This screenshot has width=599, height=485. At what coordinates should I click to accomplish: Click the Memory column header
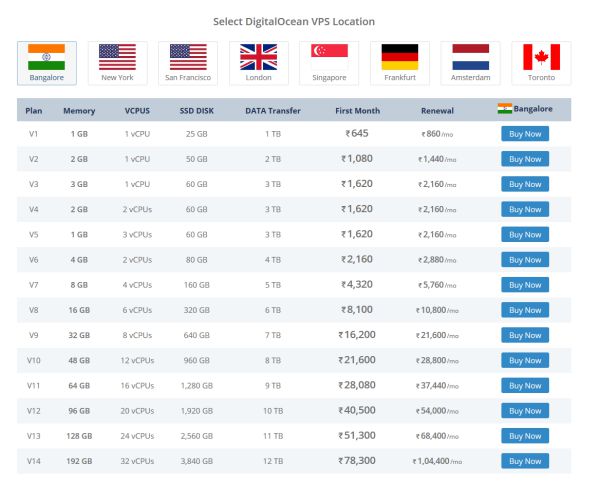[x=79, y=111]
